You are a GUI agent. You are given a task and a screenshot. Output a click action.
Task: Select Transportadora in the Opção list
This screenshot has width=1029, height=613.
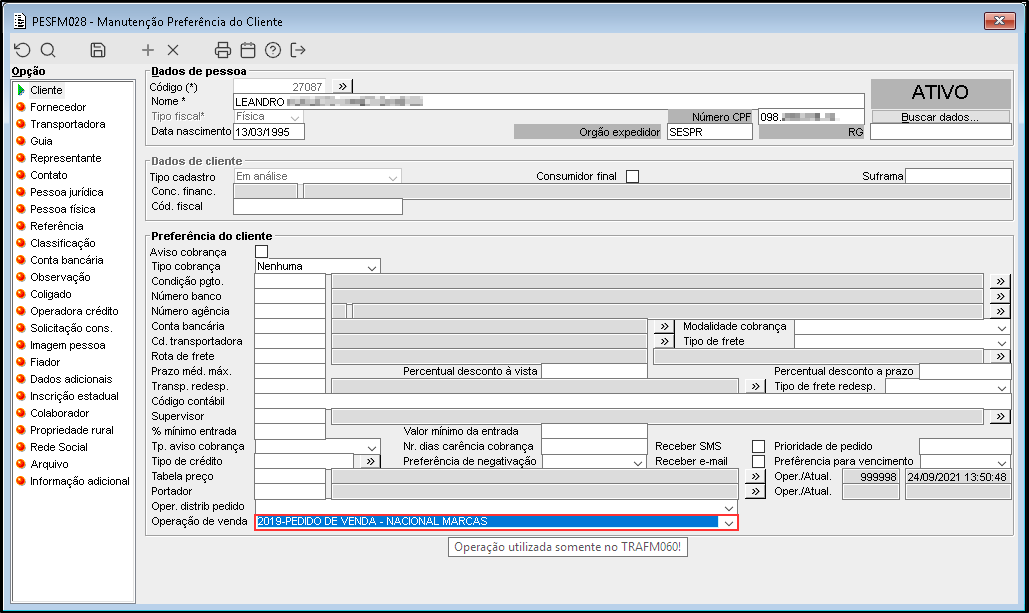pyautogui.click(x=68, y=124)
